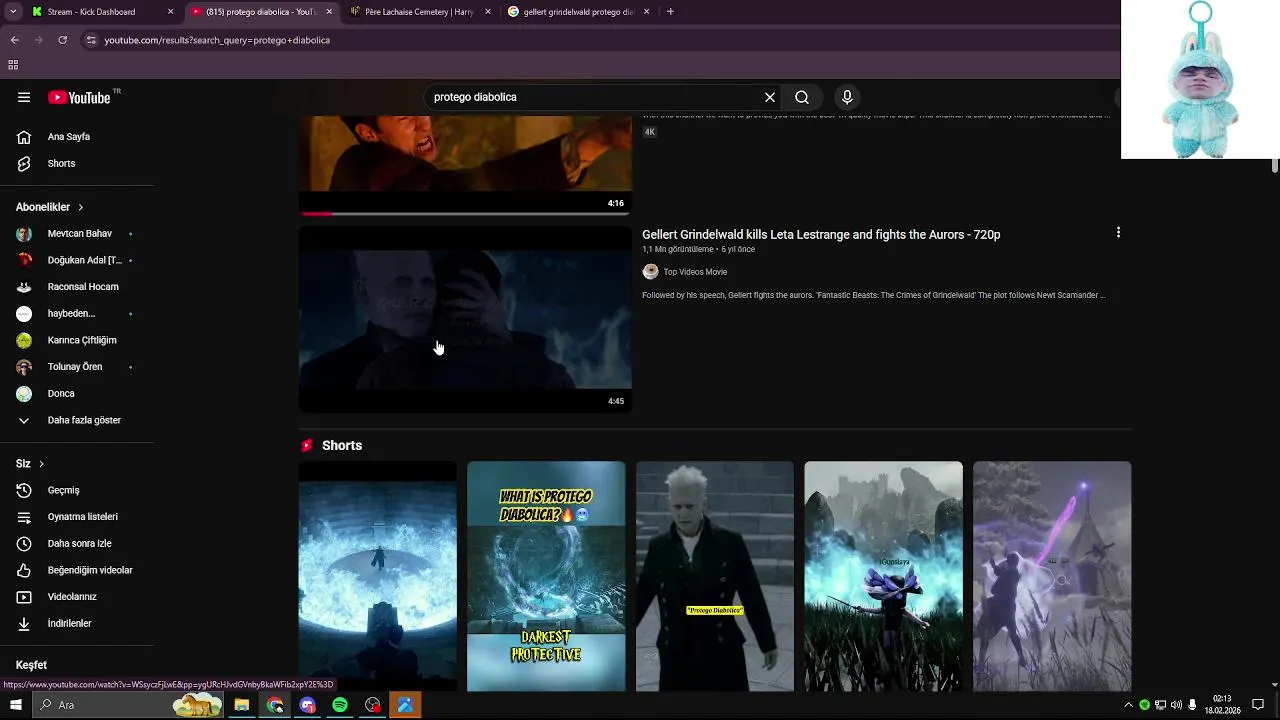Close the Père Lachaise Cemetery tab
Viewport: 1280px width, 720px height.
[488, 12]
